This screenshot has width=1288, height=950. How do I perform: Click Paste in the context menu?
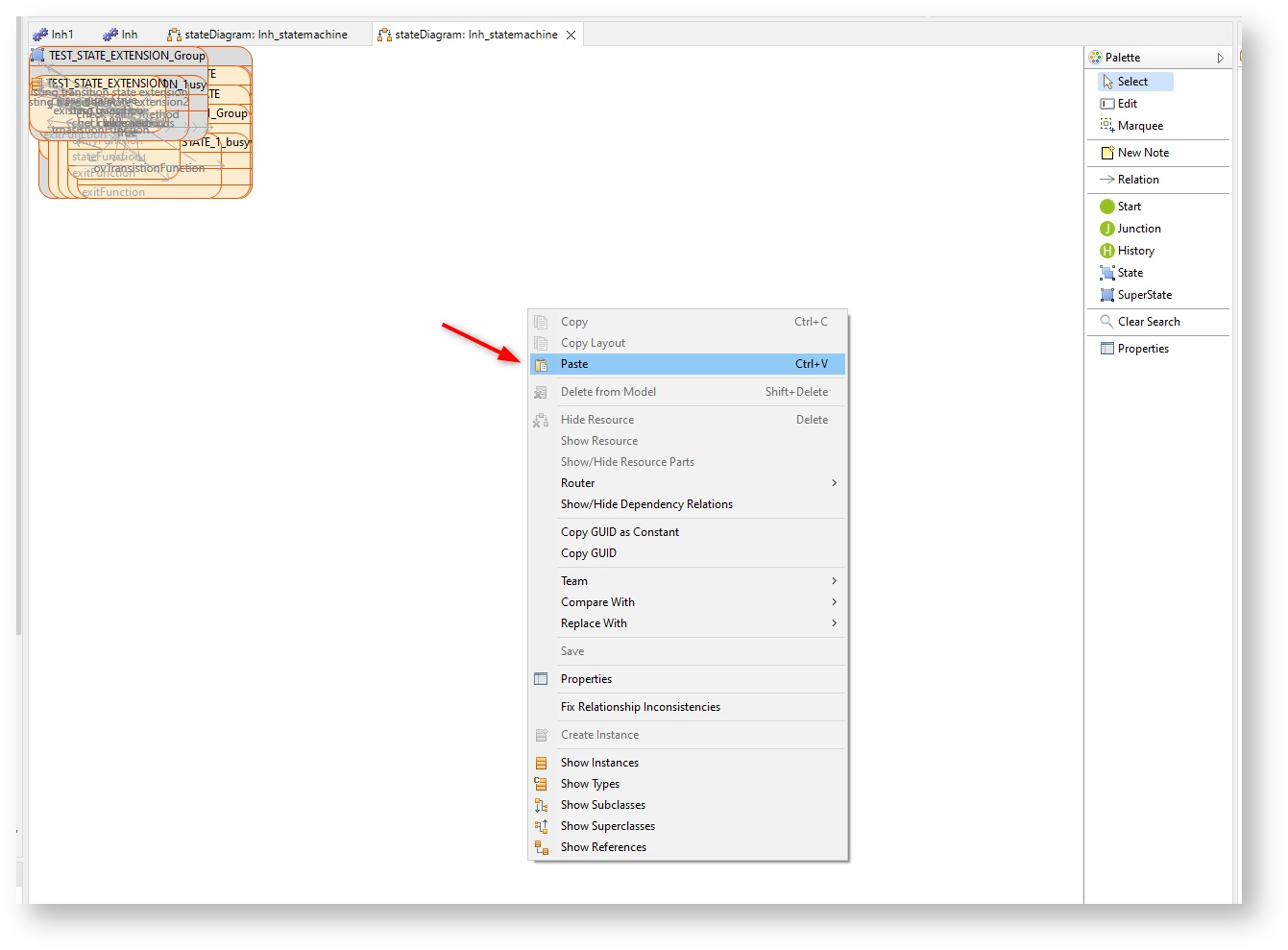(574, 364)
